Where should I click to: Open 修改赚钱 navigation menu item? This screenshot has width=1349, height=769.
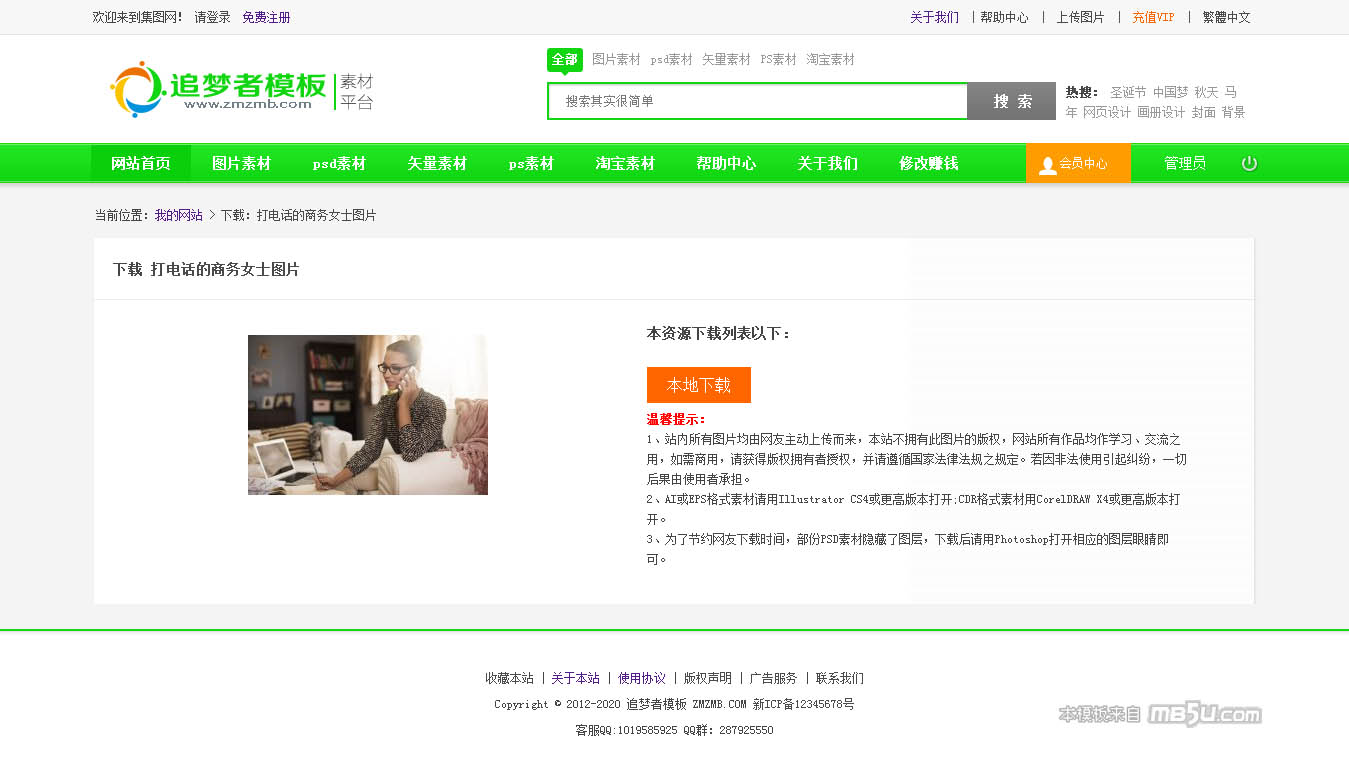(x=928, y=164)
